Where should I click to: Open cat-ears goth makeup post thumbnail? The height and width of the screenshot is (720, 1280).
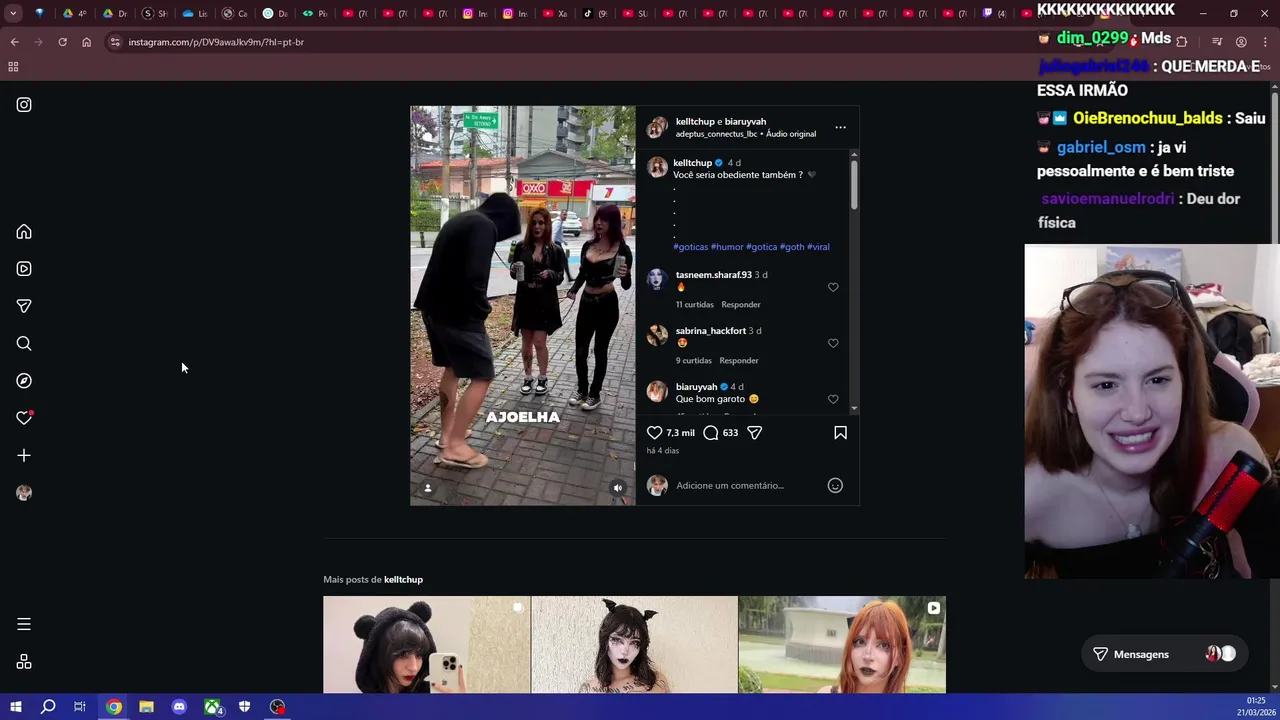tap(634, 645)
